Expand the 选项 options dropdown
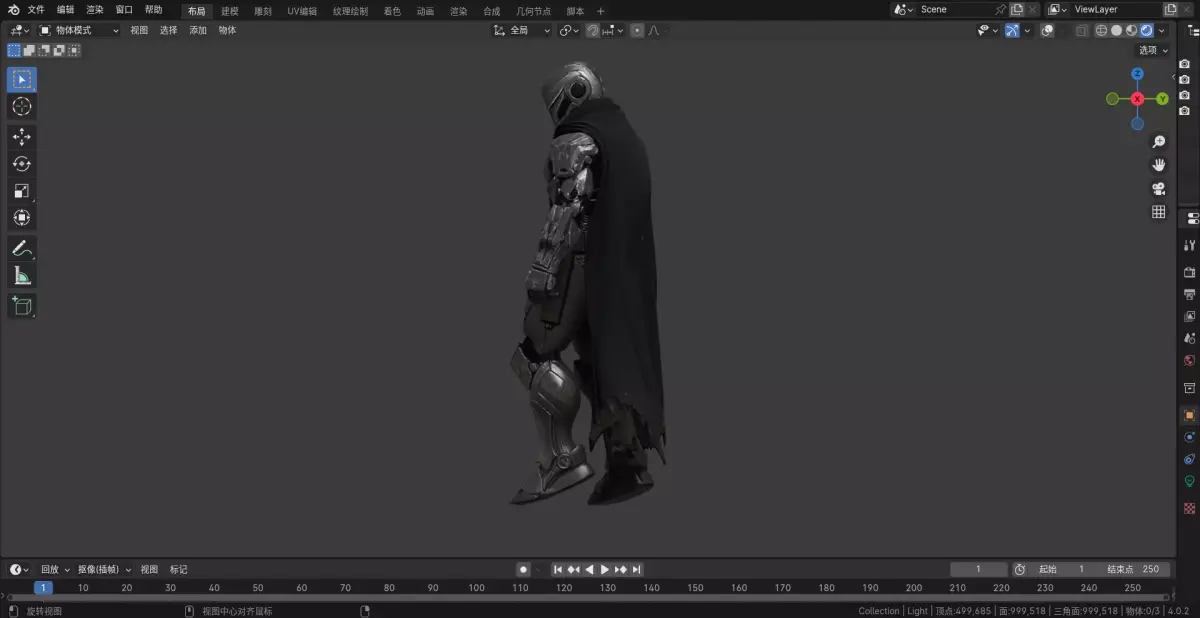 (1153, 50)
